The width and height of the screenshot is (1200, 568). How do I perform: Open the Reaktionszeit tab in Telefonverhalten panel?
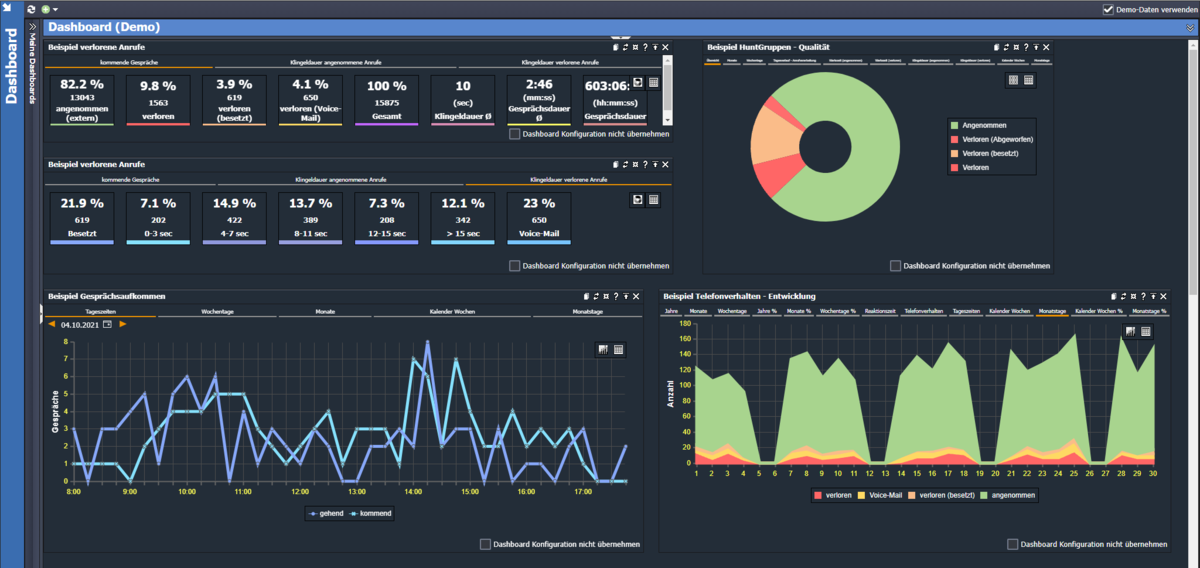(x=880, y=312)
